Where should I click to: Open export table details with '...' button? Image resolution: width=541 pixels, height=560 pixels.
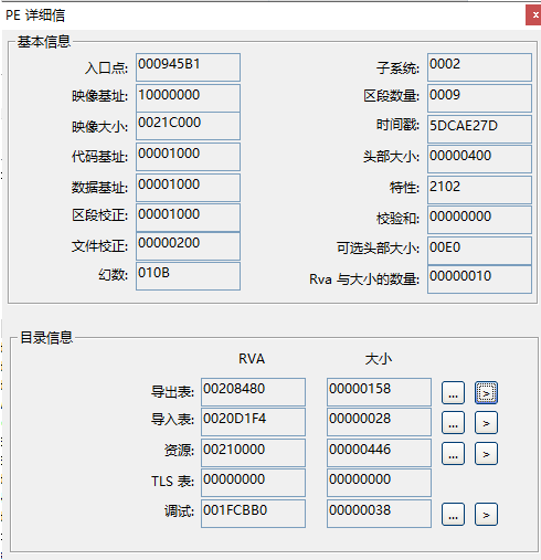[453, 392]
